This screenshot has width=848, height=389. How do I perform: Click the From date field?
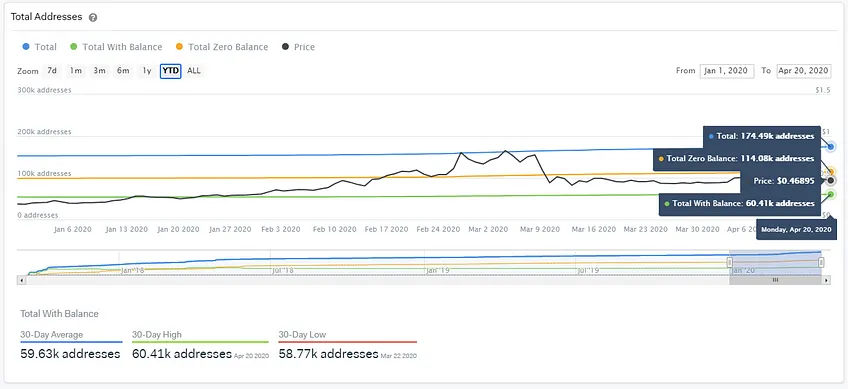[727, 71]
